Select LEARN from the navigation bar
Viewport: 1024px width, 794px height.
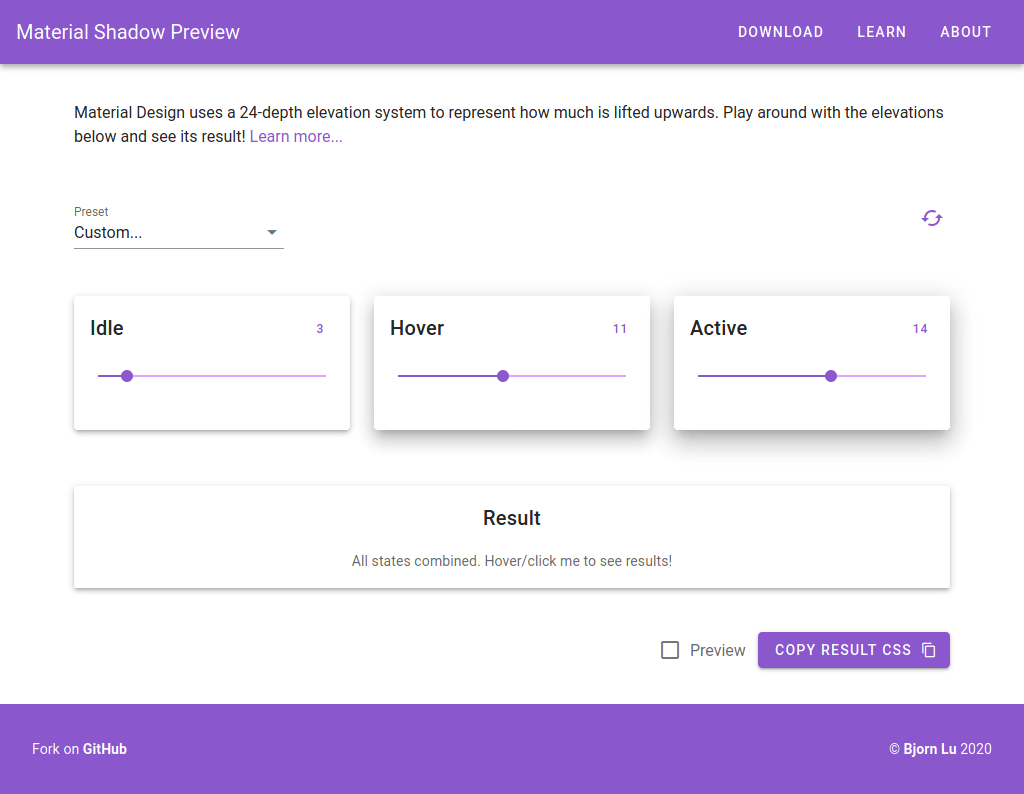[881, 32]
